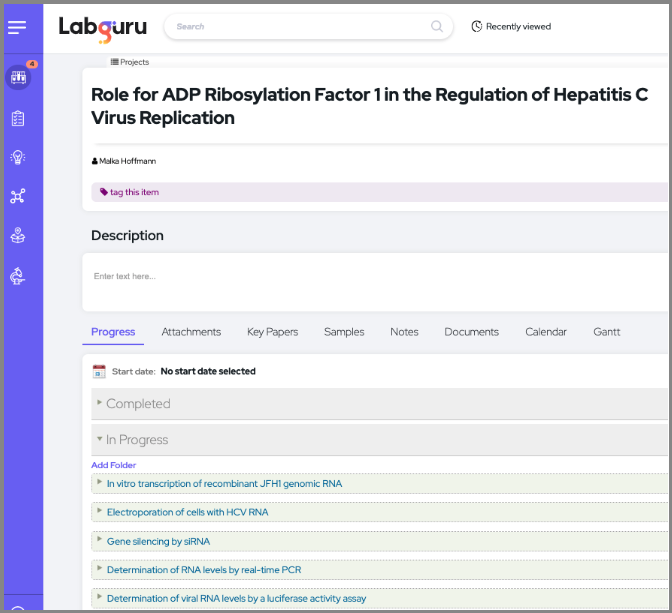
Task: Click the test tubes icon with badge
Action: click(18, 77)
